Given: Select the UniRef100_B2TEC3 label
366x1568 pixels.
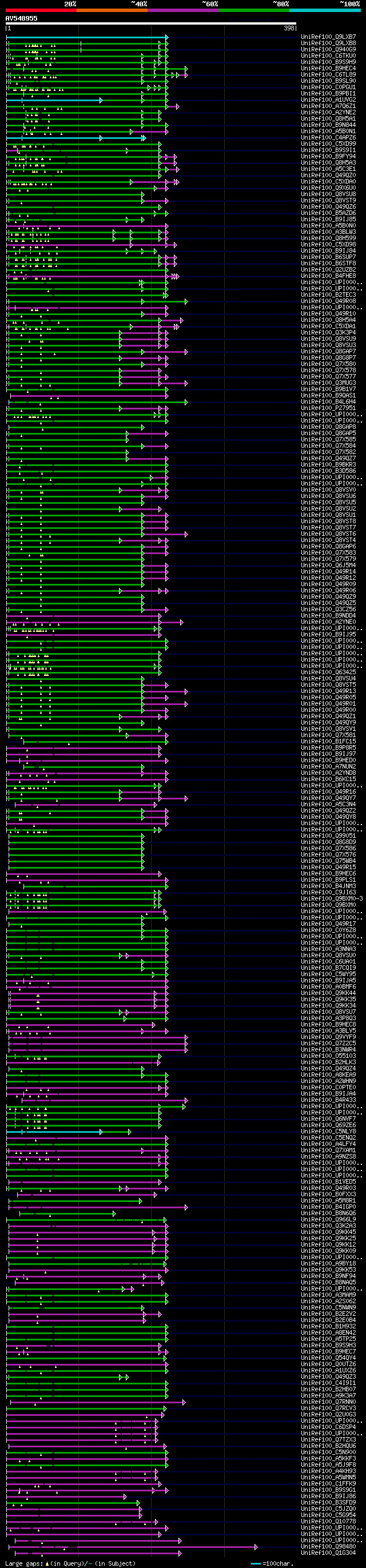Looking at the screenshot, I should coord(328,295).
